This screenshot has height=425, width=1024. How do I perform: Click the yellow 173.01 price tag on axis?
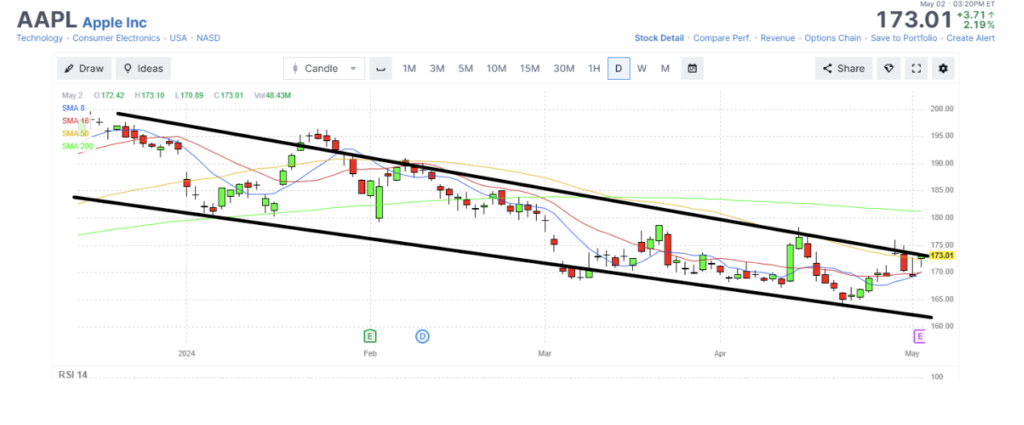tap(942, 255)
